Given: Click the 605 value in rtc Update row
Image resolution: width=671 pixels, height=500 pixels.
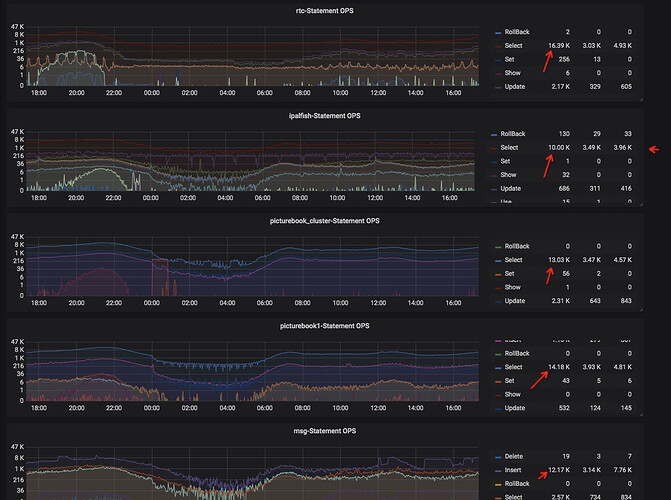Looking at the screenshot, I should click(626, 86).
